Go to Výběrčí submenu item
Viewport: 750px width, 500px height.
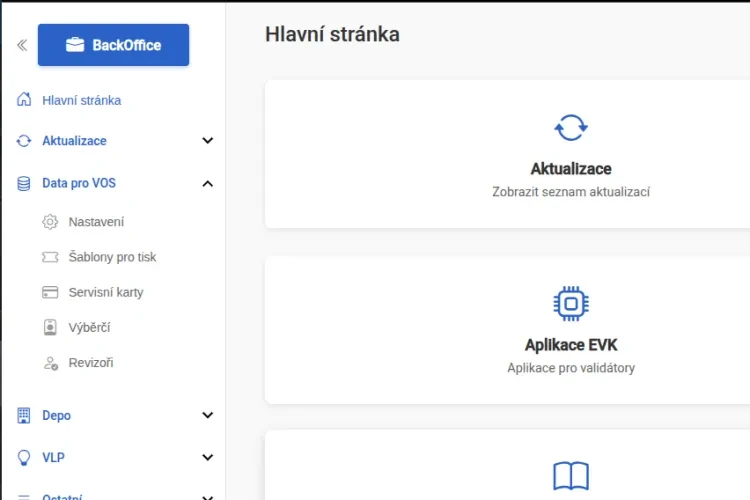[89, 328]
